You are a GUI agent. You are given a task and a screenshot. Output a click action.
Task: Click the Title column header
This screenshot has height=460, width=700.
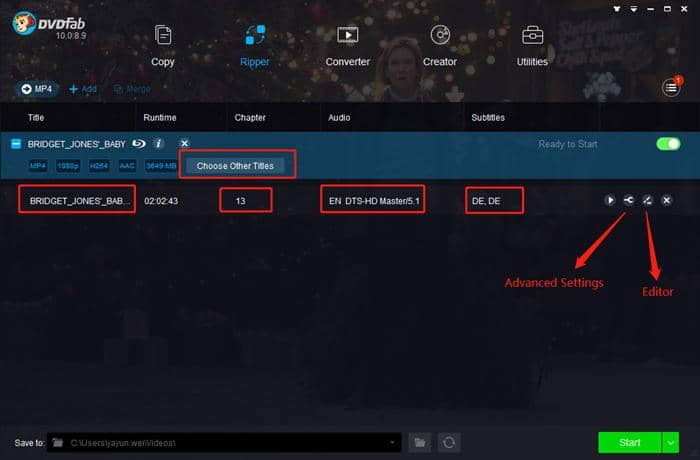pos(36,117)
